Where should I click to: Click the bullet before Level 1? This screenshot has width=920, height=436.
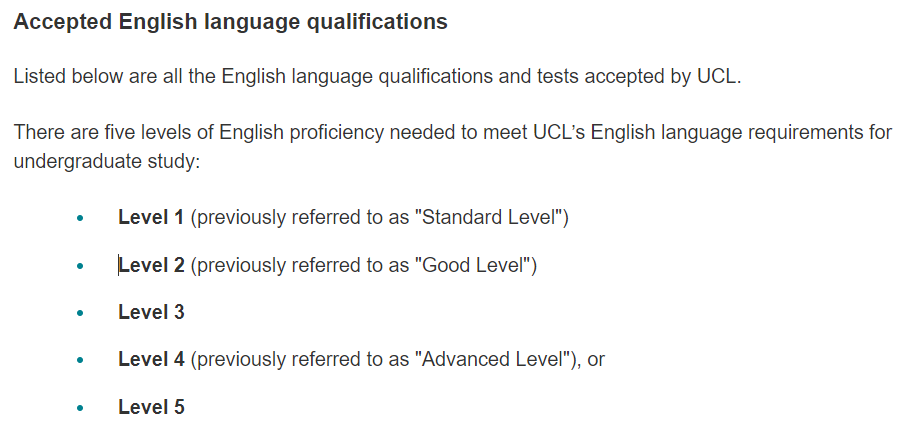(x=80, y=218)
